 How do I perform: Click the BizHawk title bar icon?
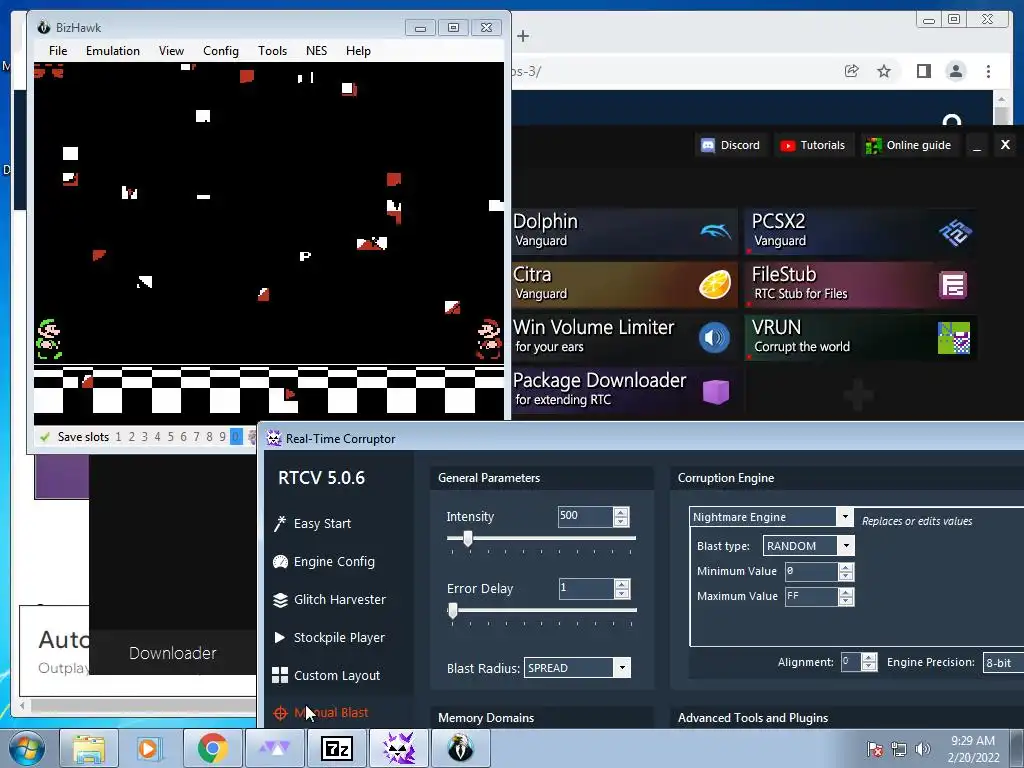[44, 27]
